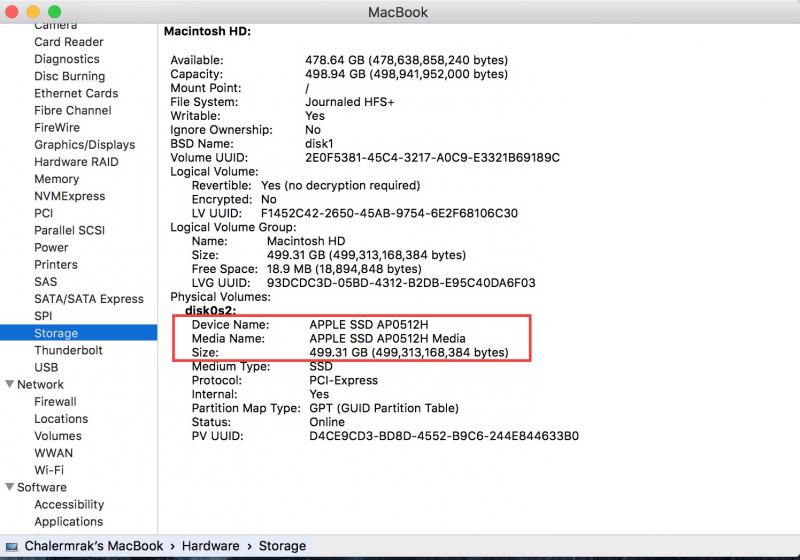Click the MacBook icon in path bar
Screen dimensions: 800x560
click(x=11, y=547)
